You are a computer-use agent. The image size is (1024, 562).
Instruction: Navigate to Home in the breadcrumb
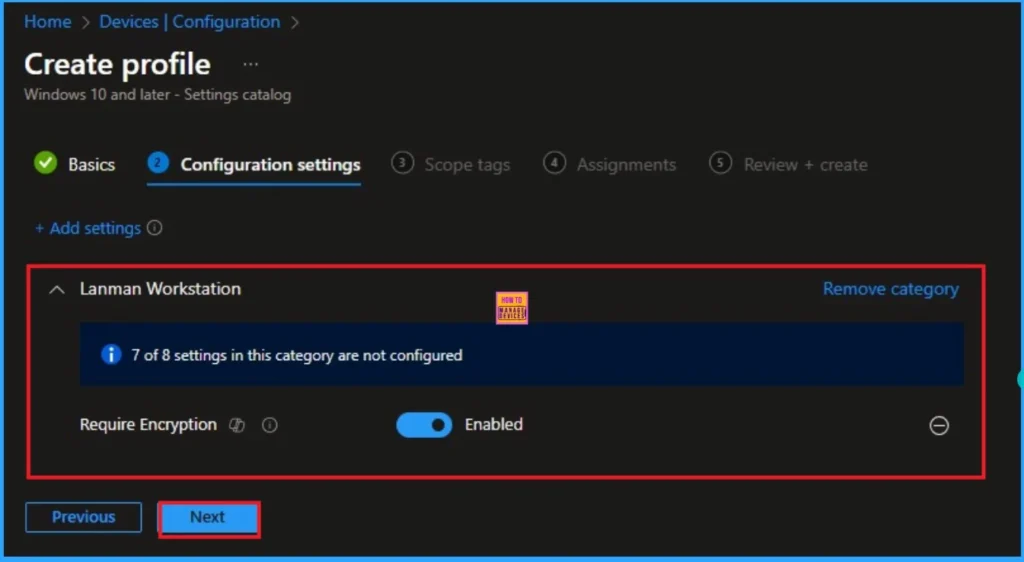pyautogui.click(x=48, y=22)
